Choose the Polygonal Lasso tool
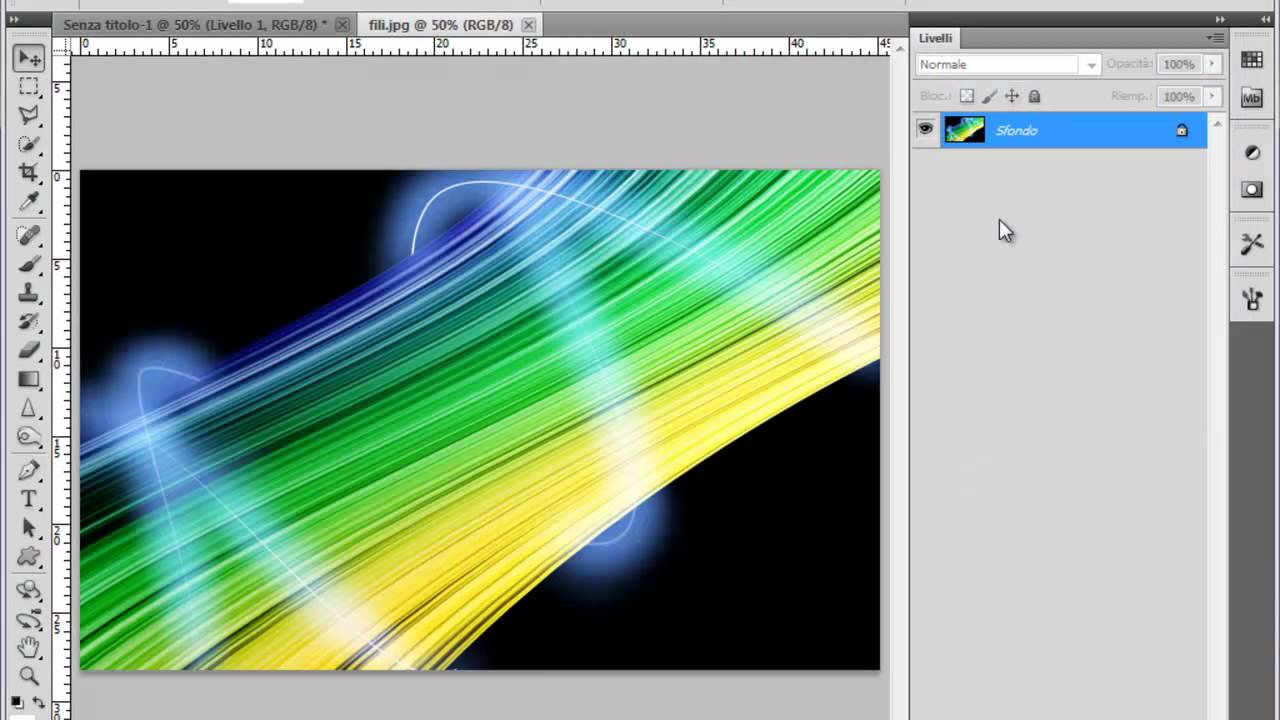 29,116
